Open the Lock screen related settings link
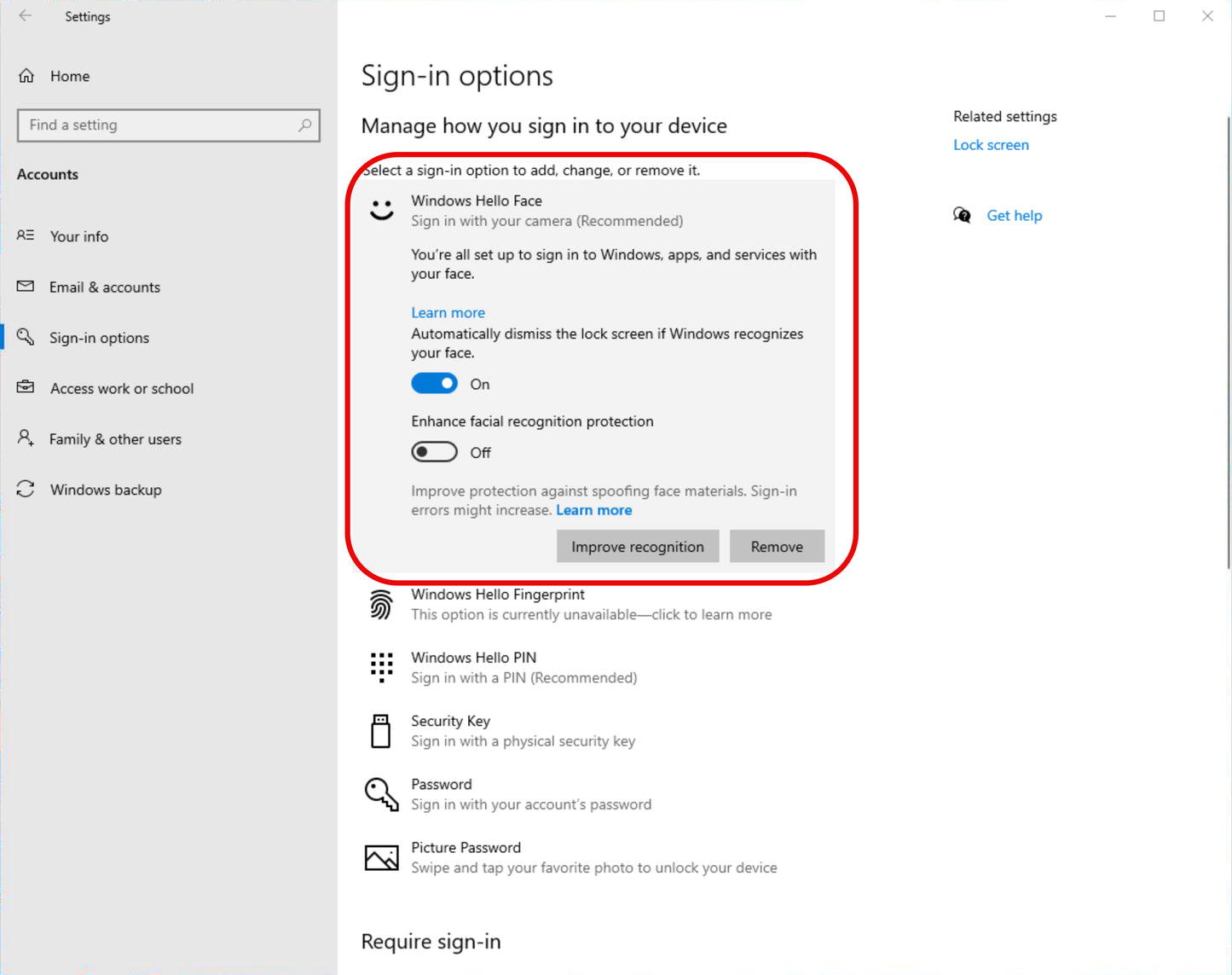This screenshot has width=1232, height=975. click(x=991, y=145)
